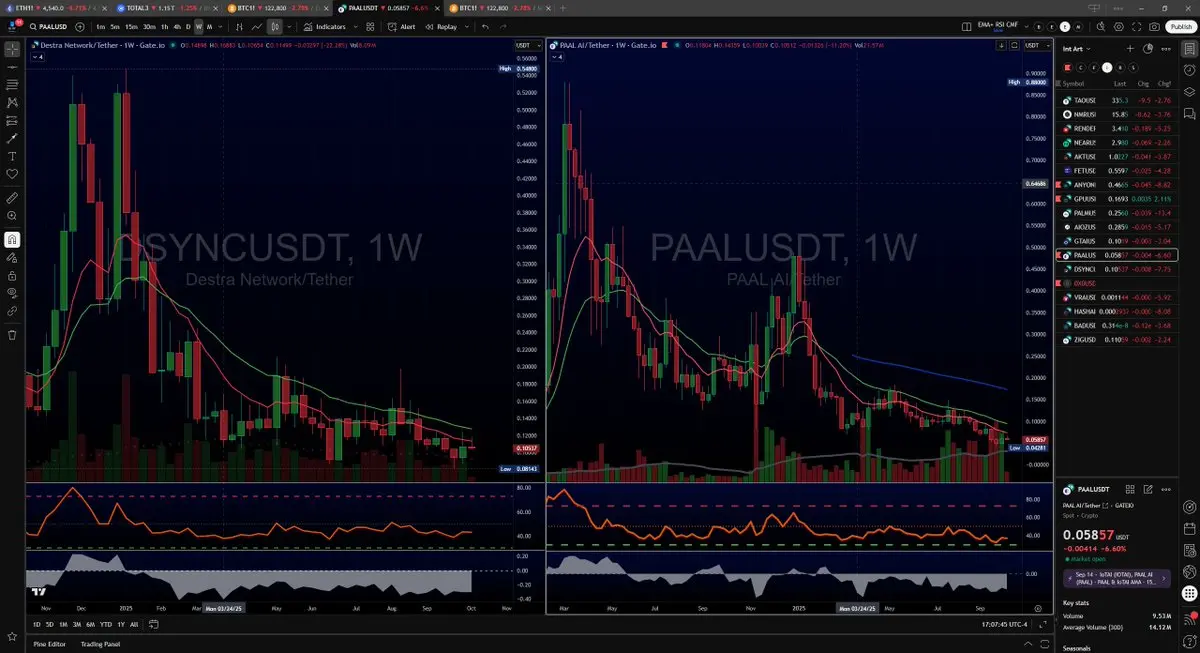This screenshot has width=1200, height=653.
Task: Expand Destra chart indicator legend chevron
Action: (x=38, y=57)
